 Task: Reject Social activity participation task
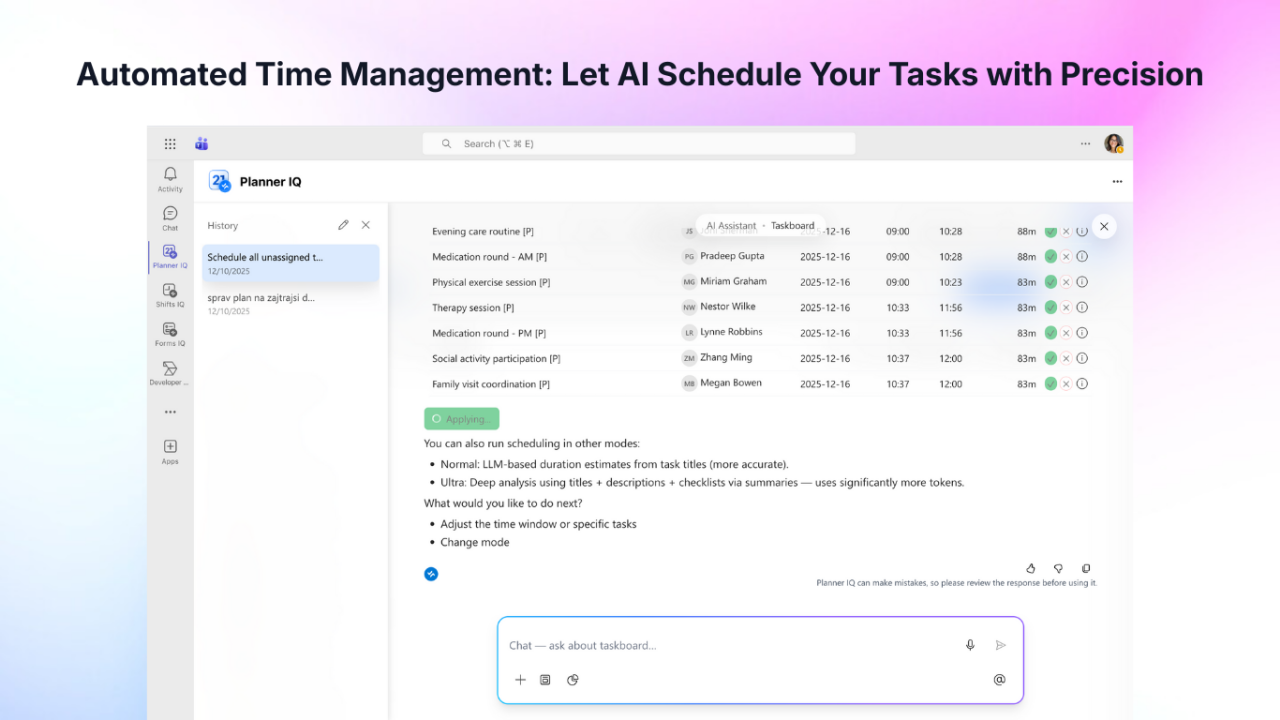[x=1066, y=358]
